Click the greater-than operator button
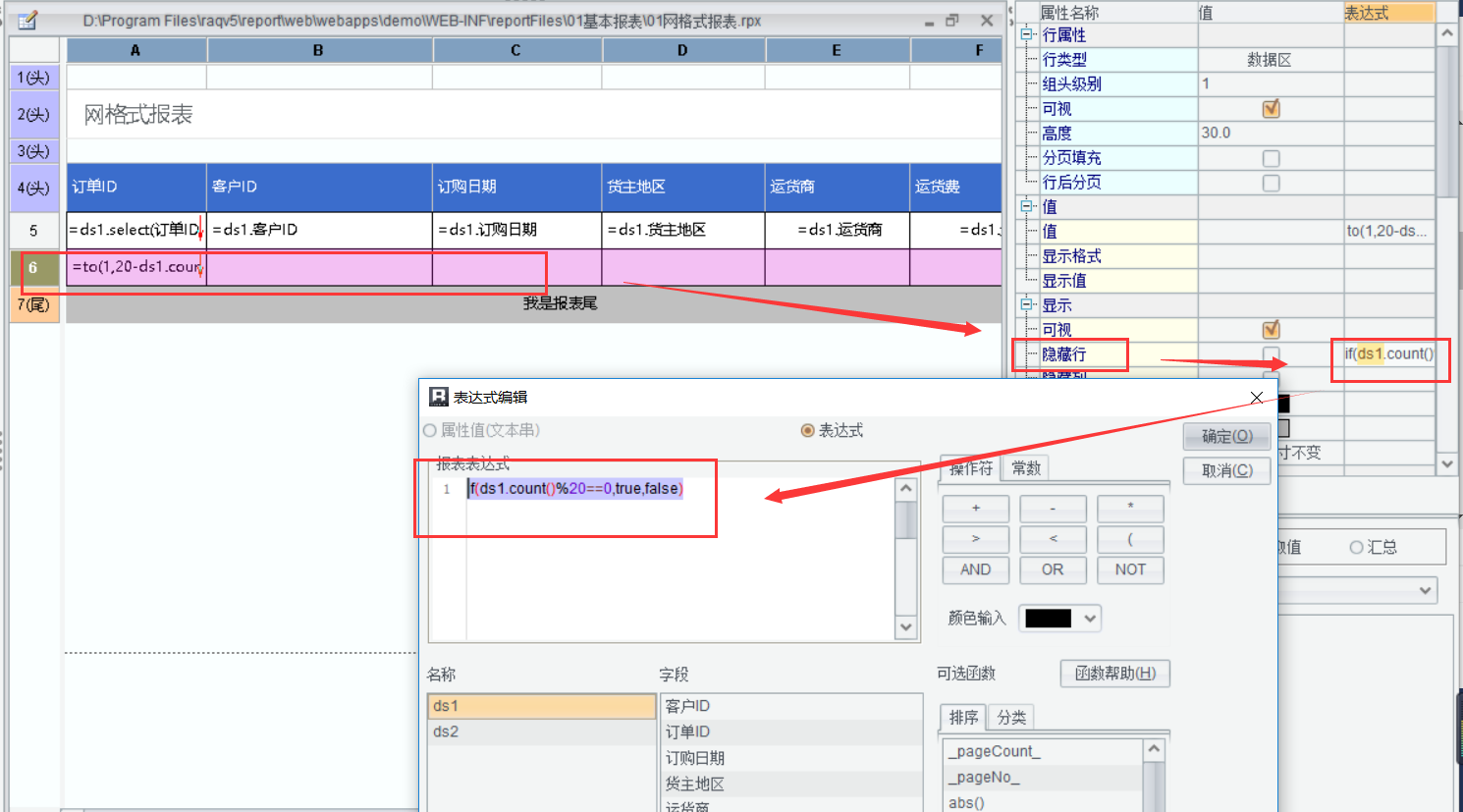The height and width of the screenshot is (812, 1463). pos(975,539)
